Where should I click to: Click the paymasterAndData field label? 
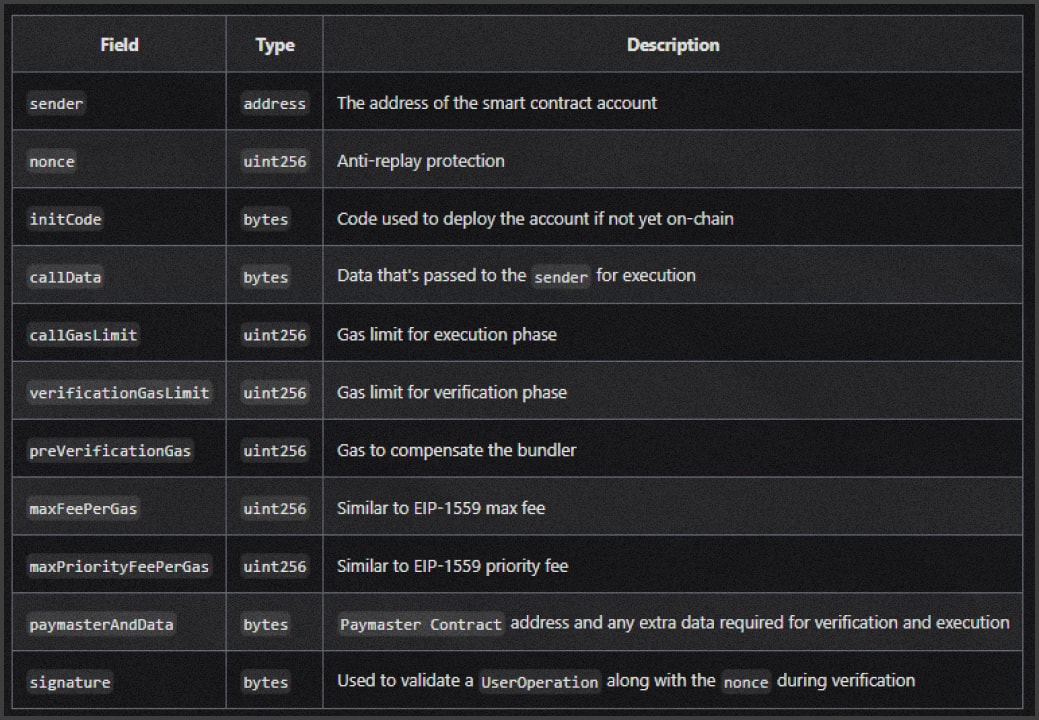point(101,625)
